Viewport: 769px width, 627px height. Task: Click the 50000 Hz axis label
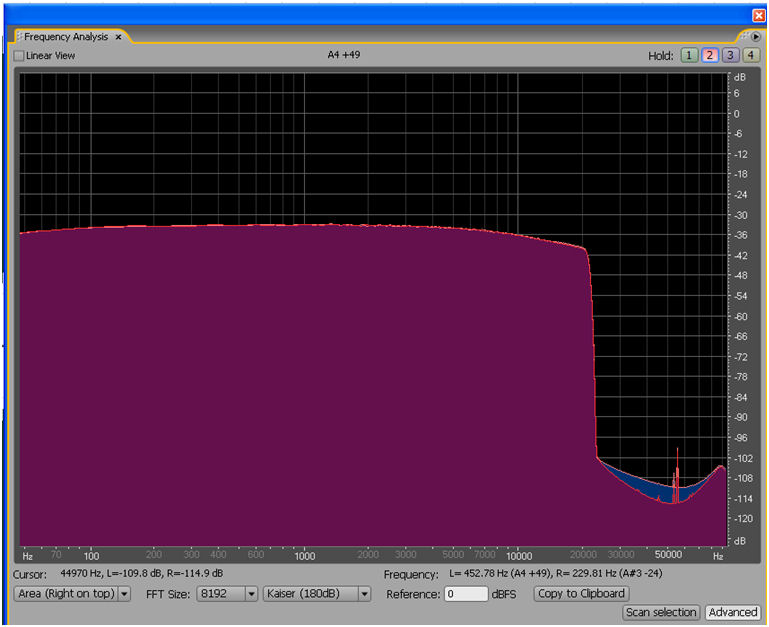(x=668, y=554)
